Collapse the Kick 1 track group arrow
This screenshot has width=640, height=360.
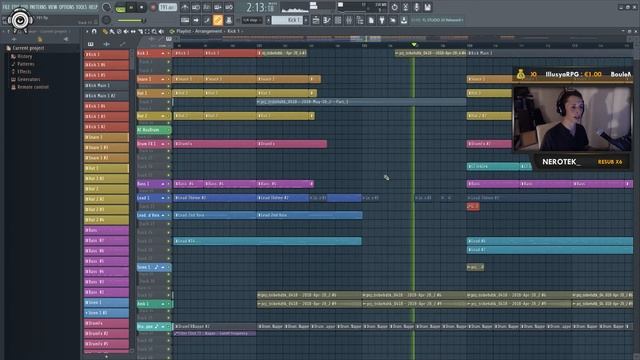tap(163, 53)
